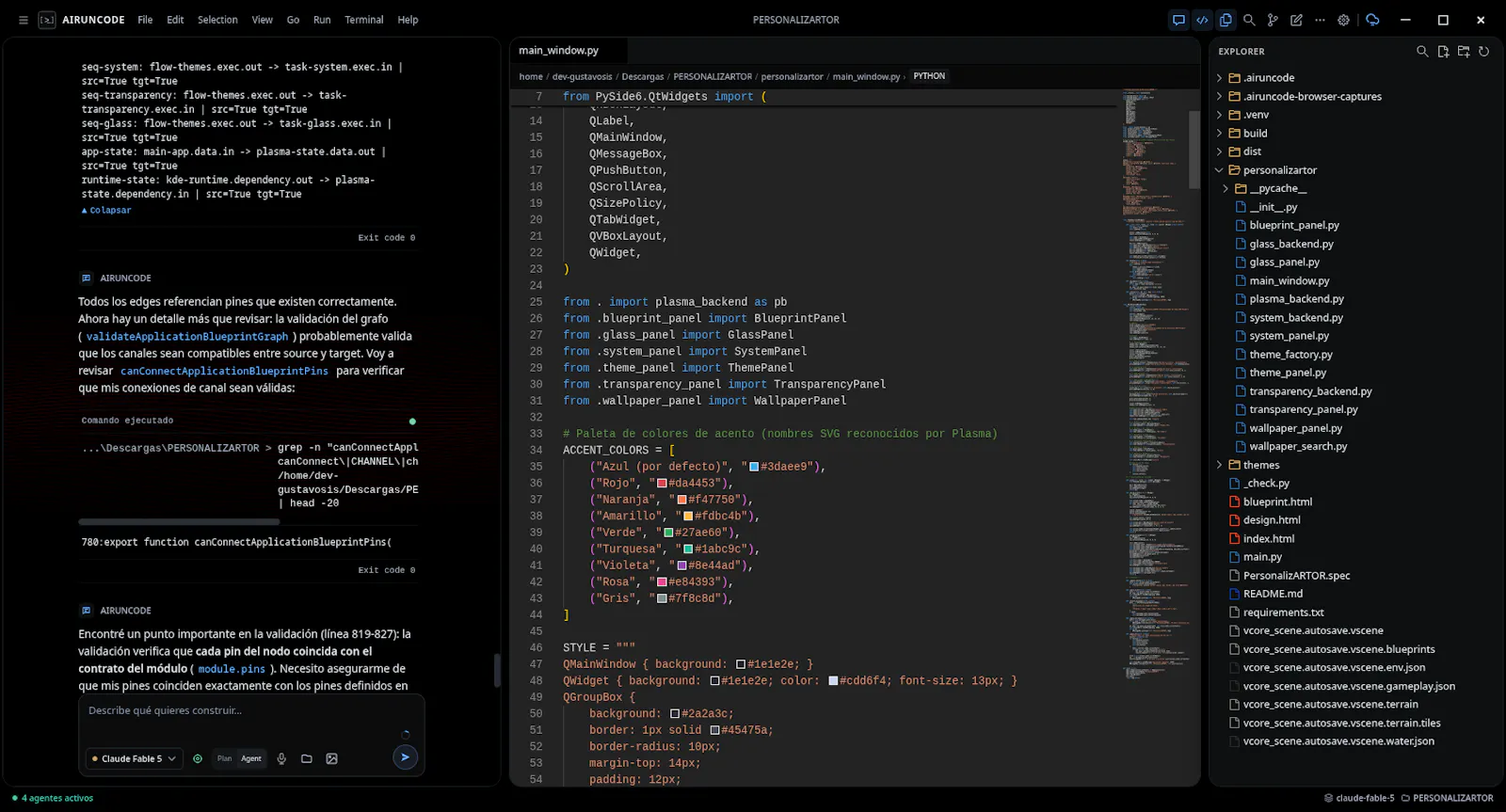Create new file in Explorer

(x=1443, y=52)
